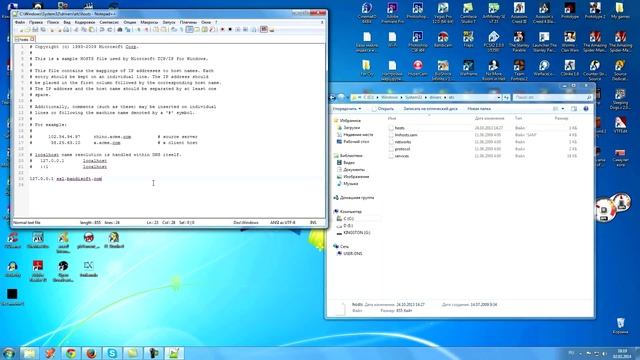Open Skype from taskbar
This screenshot has height=360, width=640.
(112, 353)
